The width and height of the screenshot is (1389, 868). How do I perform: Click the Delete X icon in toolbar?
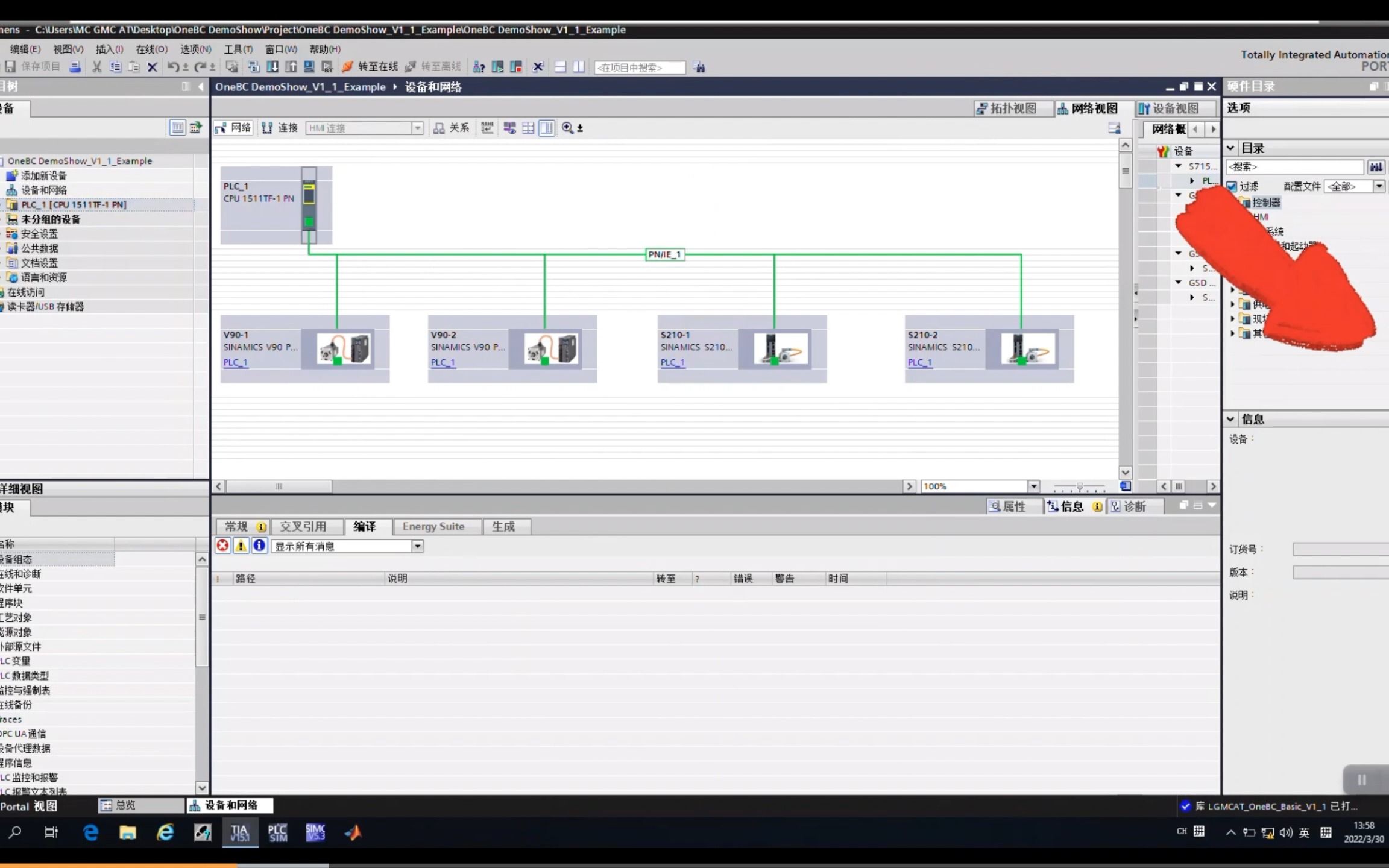click(x=153, y=67)
